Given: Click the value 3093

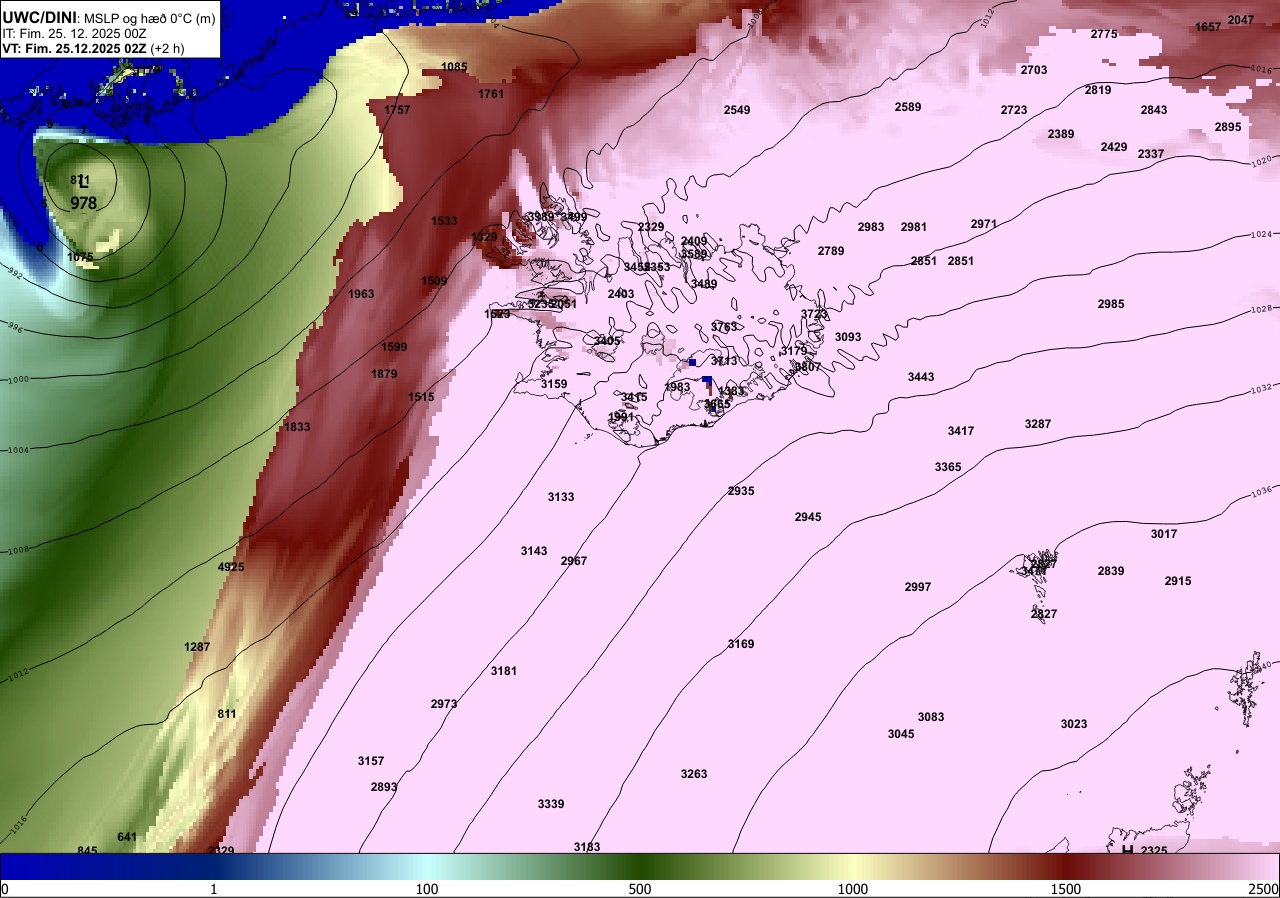Looking at the screenshot, I should (848, 337).
